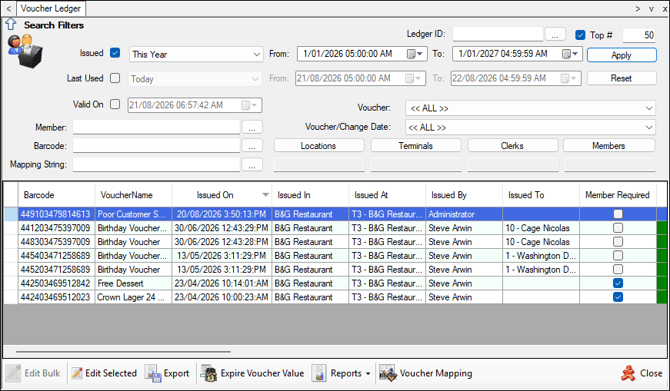Click the Edit Selected pencil icon

77,373
